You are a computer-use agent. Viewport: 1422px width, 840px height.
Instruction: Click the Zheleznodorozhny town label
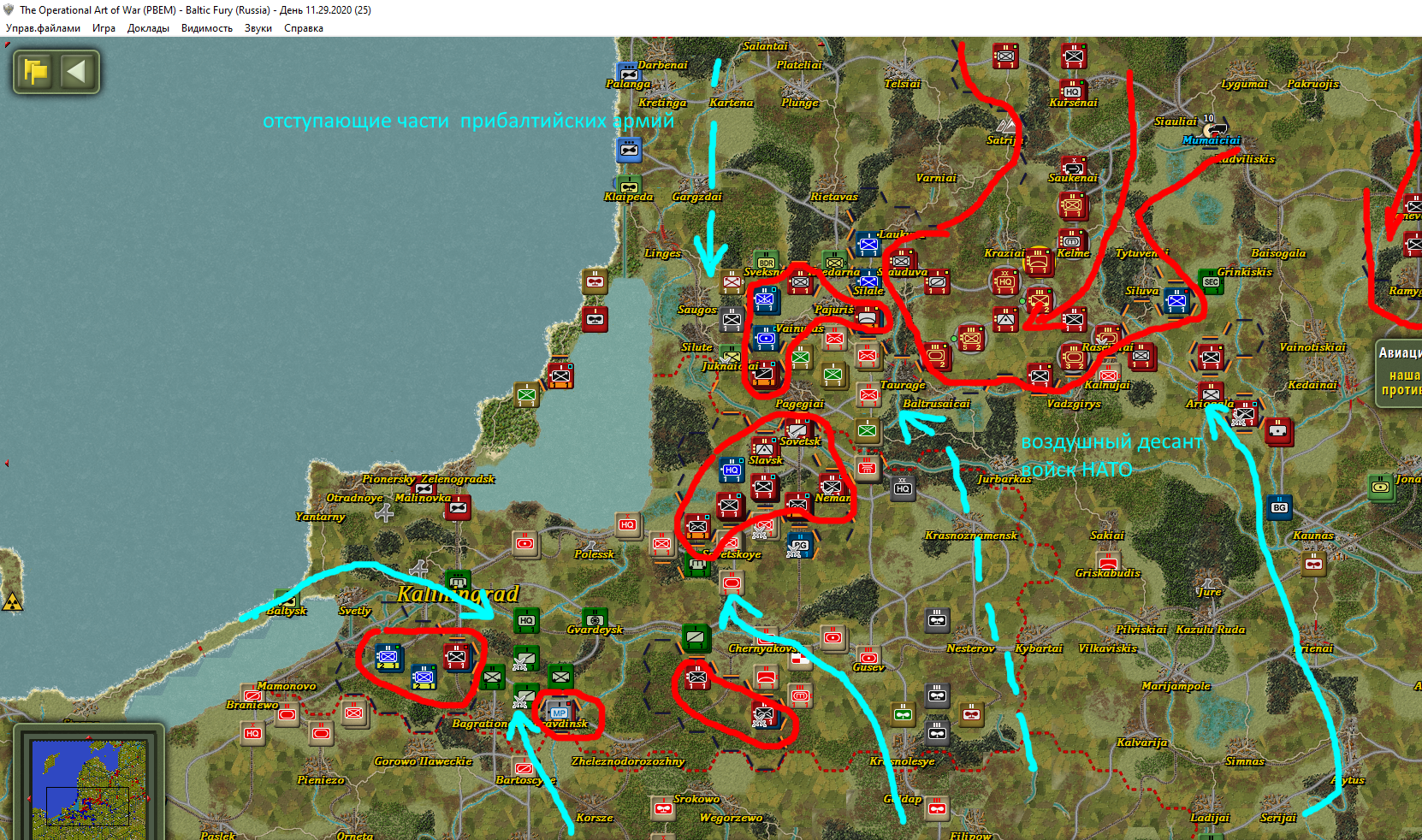[x=628, y=761]
